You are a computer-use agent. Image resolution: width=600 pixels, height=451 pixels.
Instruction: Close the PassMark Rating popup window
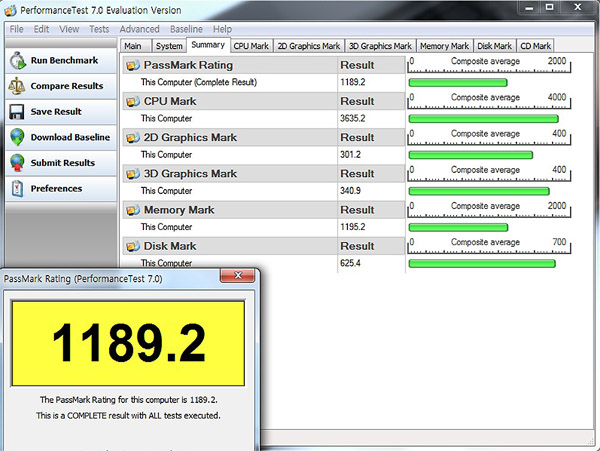coord(238,275)
